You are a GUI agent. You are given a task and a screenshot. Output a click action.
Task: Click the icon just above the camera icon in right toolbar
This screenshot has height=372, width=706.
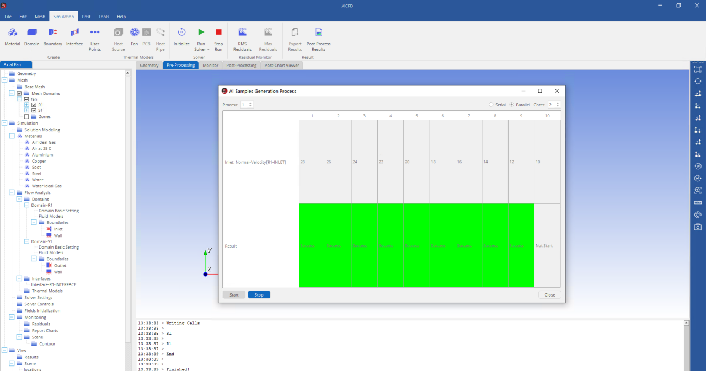click(x=698, y=215)
